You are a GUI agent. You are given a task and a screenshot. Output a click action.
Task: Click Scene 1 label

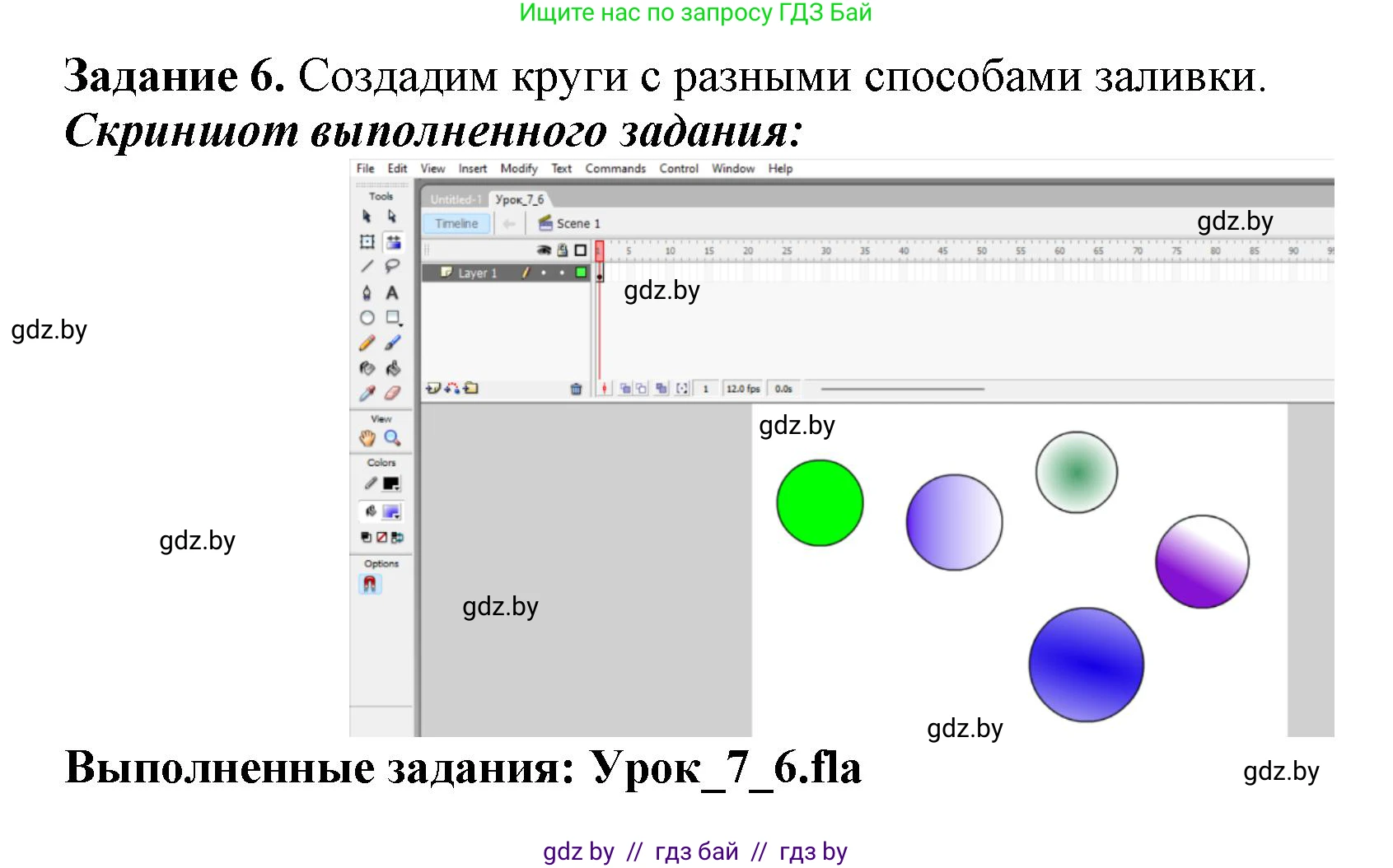tap(578, 224)
